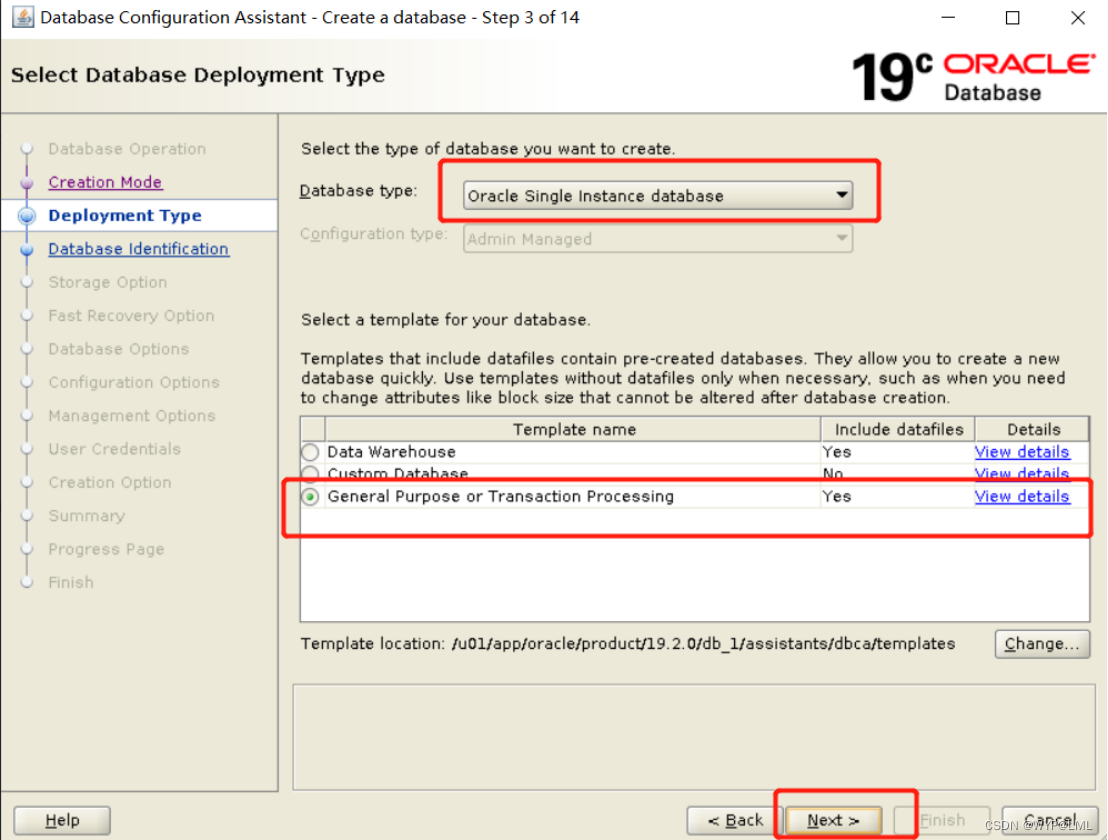Click the template location path text
The width and height of the screenshot is (1108, 840).
703,644
